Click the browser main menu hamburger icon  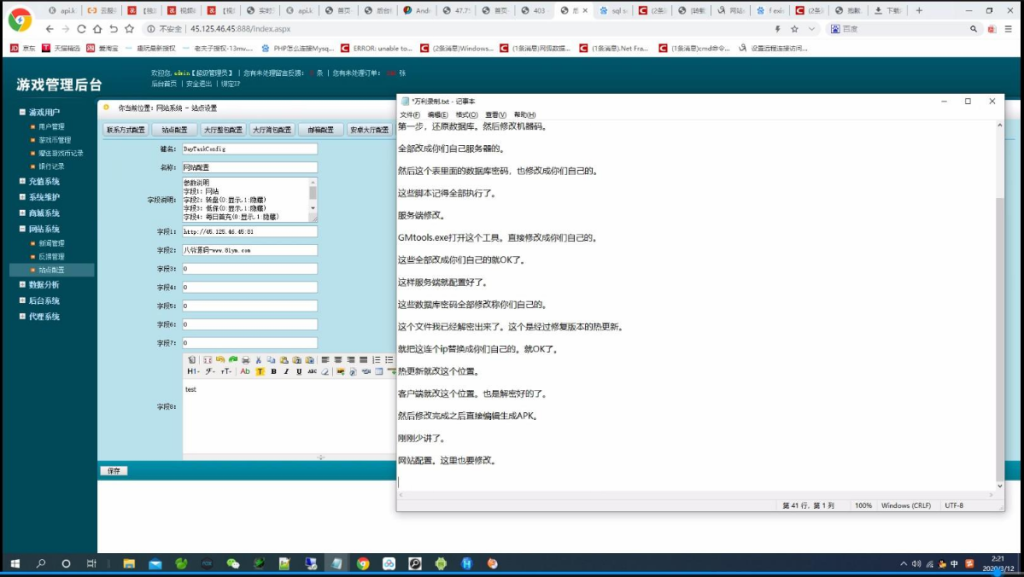tap(1008, 29)
